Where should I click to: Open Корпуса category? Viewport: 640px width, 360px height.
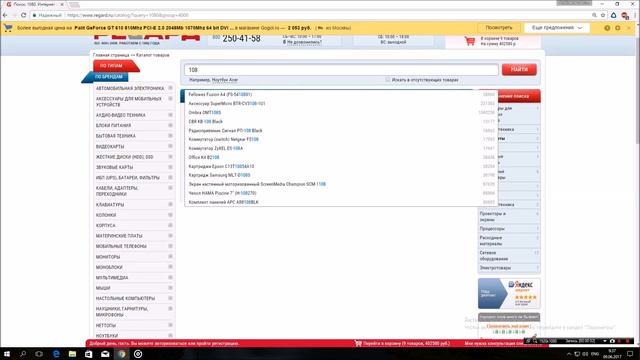click(x=106, y=225)
